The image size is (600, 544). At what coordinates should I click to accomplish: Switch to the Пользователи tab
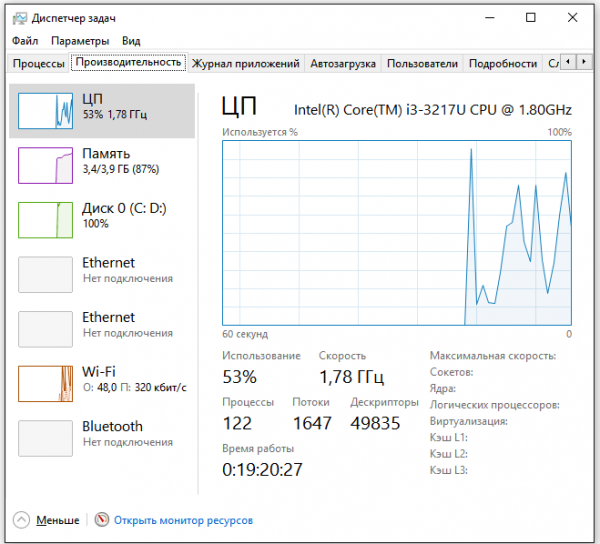[x=422, y=64]
